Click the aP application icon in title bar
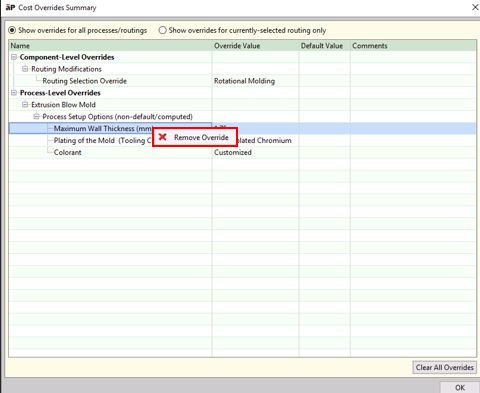This screenshot has width=480, height=393. (10, 7)
